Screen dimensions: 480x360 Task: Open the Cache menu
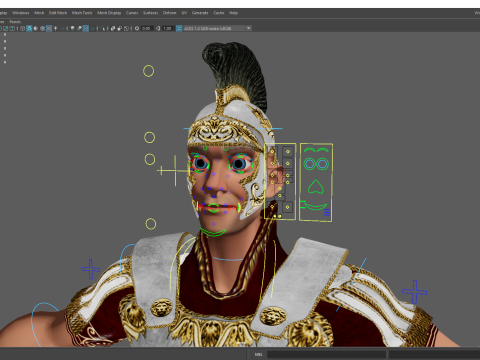click(x=219, y=13)
